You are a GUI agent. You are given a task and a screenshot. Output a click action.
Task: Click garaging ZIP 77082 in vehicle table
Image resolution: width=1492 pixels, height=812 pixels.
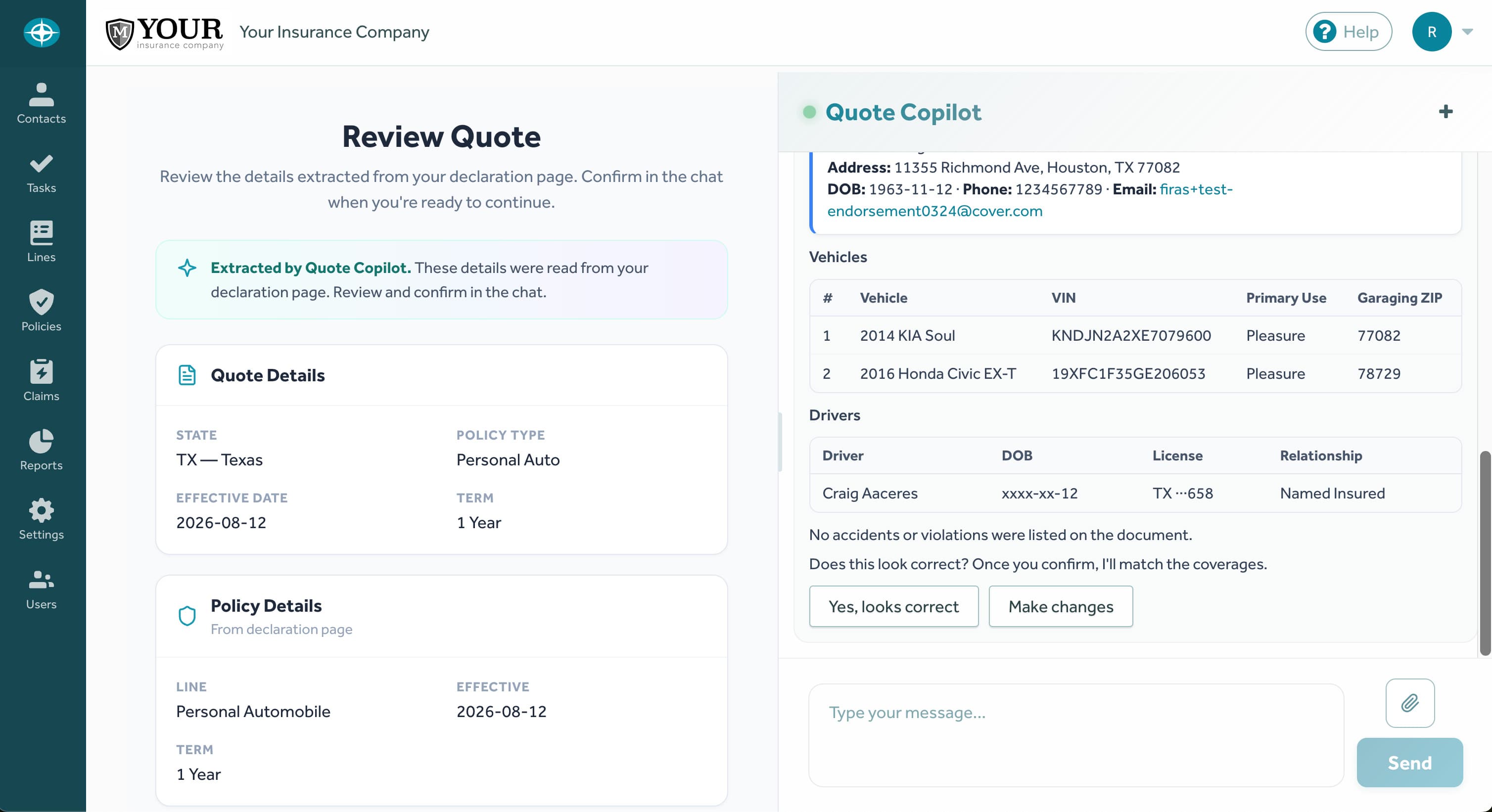pyautogui.click(x=1379, y=335)
